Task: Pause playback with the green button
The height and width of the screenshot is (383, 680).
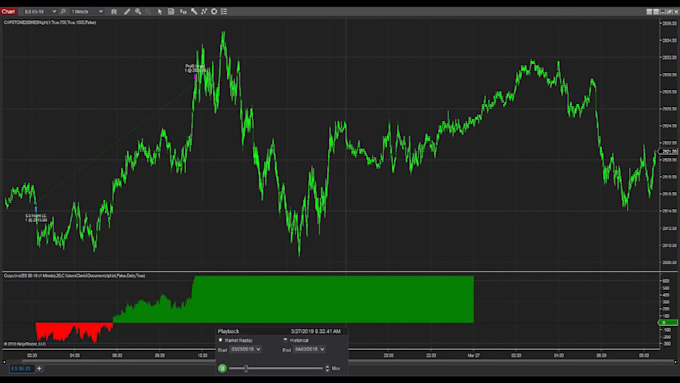Action: pos(222,368)
